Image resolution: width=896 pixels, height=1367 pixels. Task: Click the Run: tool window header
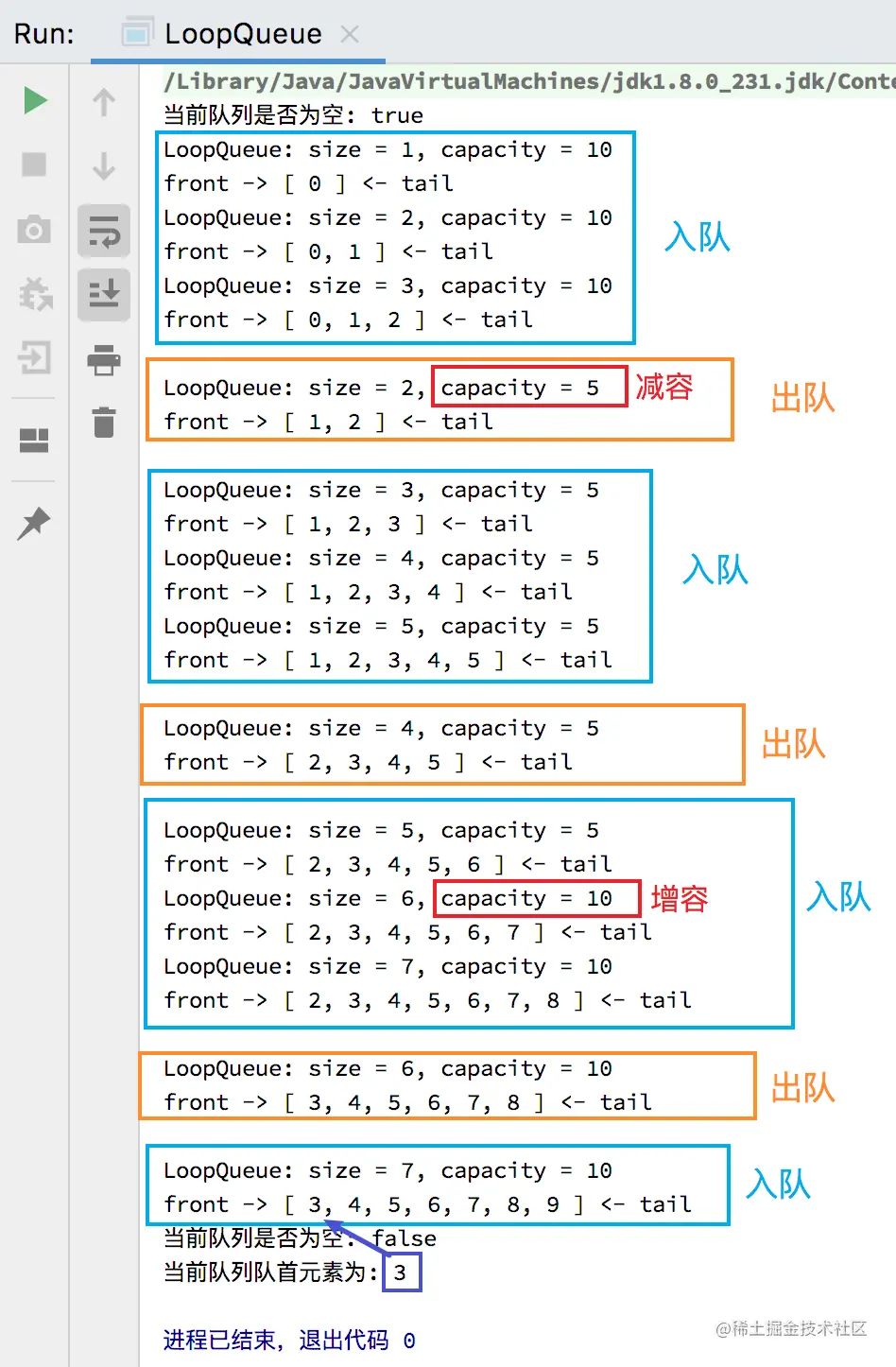point(45,33)
